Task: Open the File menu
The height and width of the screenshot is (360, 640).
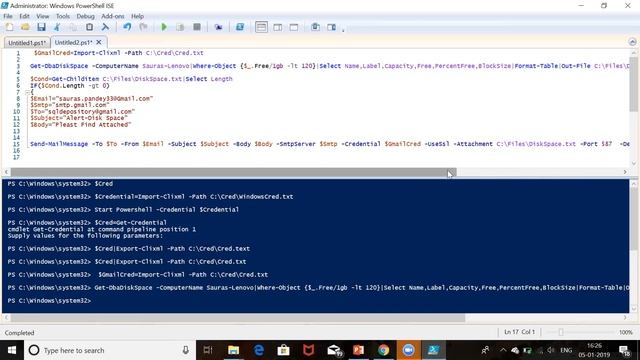Action: (8, 16)
